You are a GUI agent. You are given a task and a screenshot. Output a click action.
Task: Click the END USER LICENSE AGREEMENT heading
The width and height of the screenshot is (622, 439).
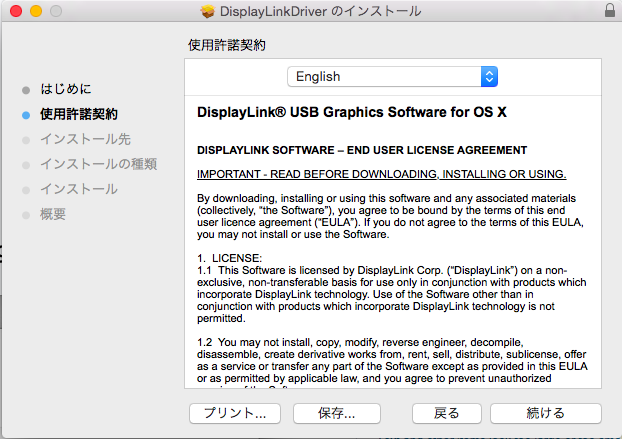362,150
